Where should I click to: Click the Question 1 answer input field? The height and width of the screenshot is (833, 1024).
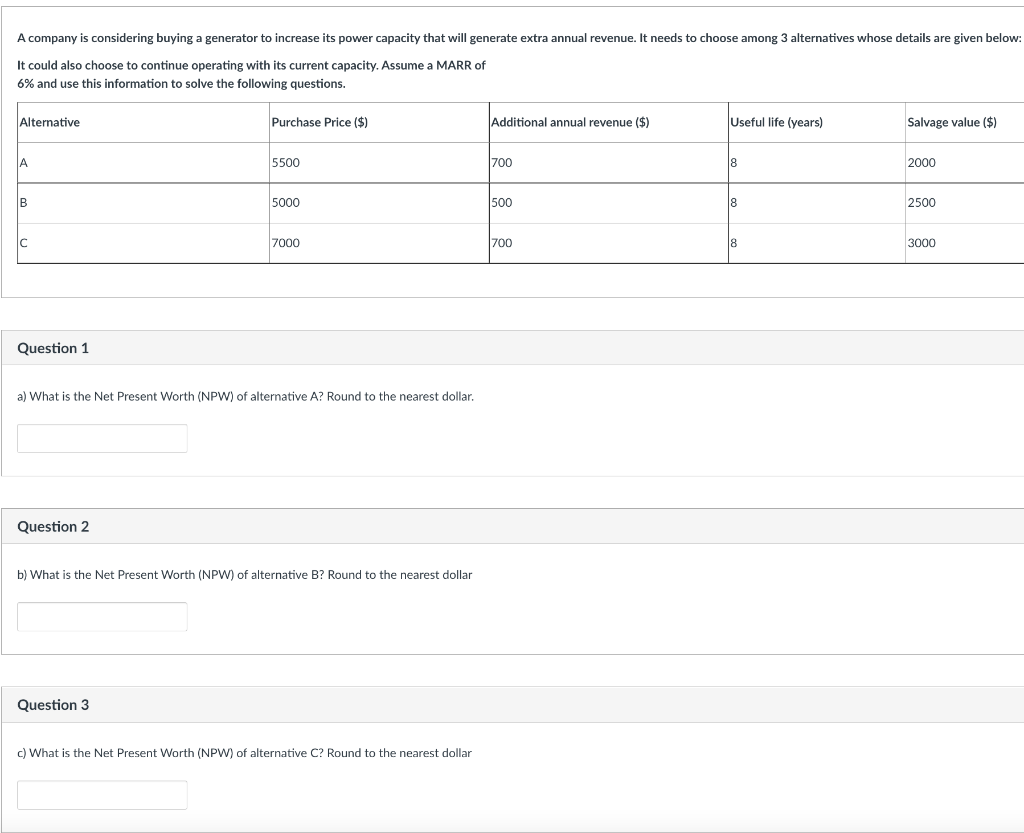102,438
